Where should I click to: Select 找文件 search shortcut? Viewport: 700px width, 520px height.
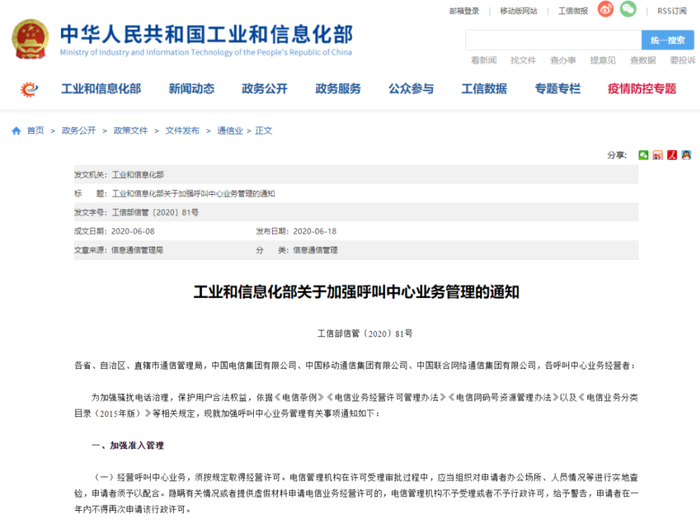(x=524, y=60)
